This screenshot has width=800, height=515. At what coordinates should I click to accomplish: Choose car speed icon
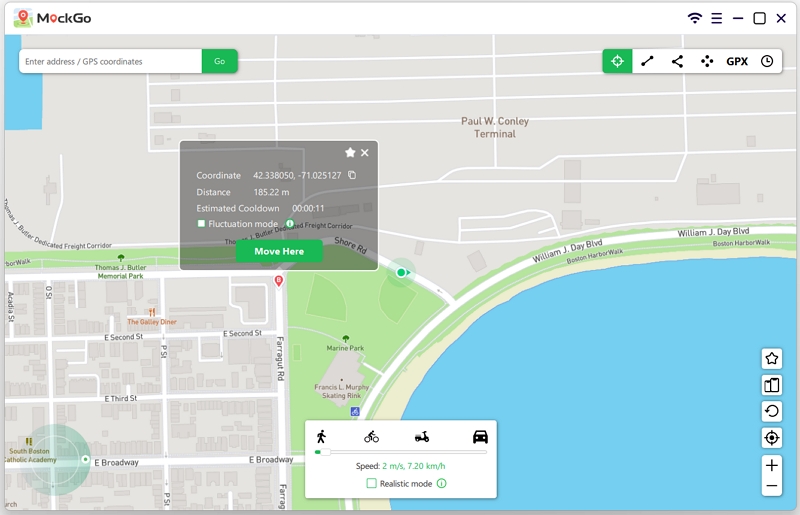480,436
